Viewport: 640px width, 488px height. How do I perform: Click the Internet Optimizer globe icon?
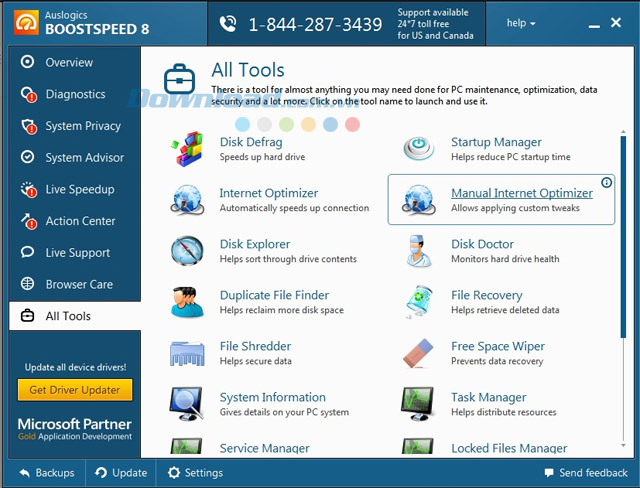click(x=187, y=200)
